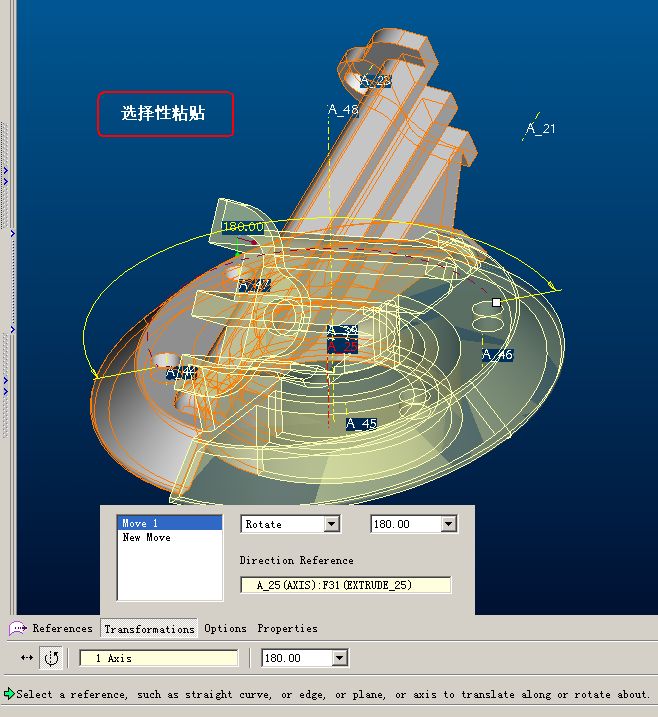
Task: Click the 1 Axis collector field
Action: pyautogui.click(x=159, y=658)
